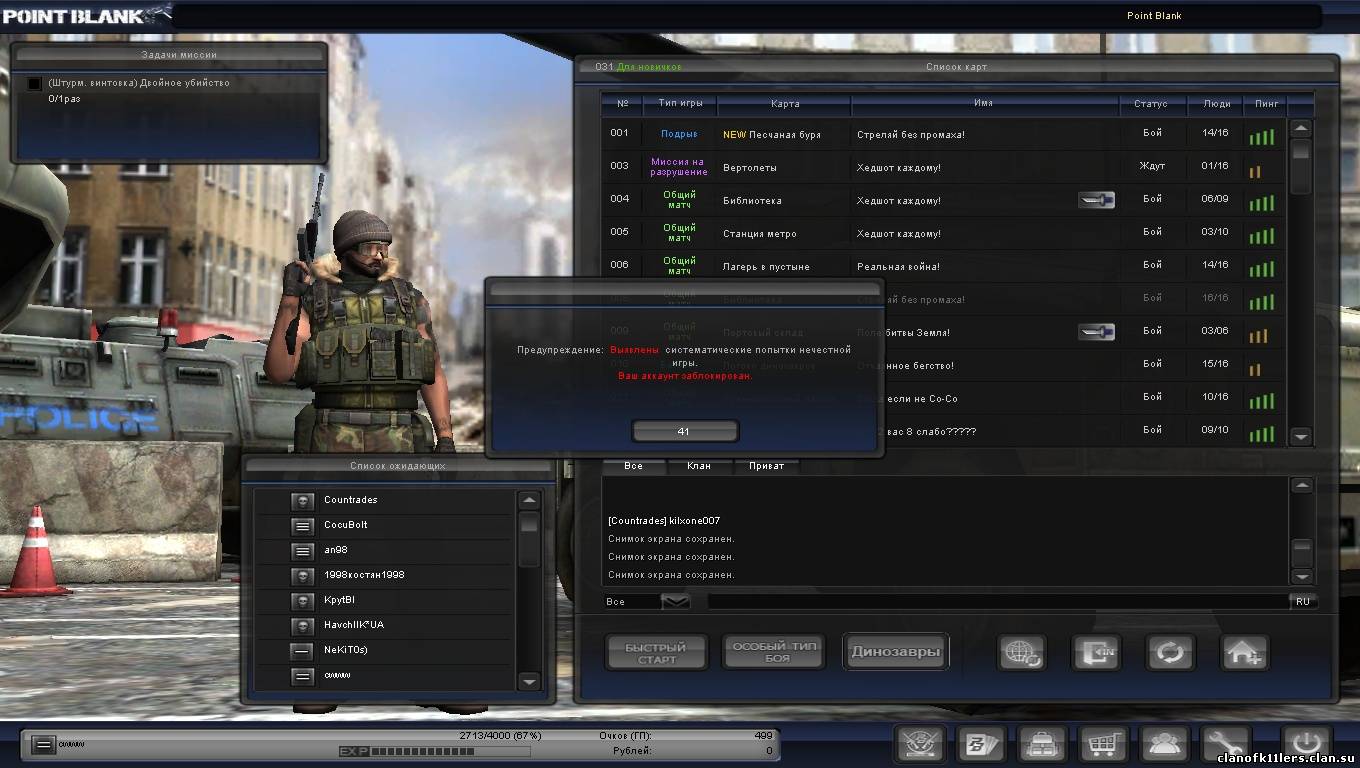The height and width of the screenshot is (768, 1360).
Task: Open the PB cards icon
Action: coord(982,744)
